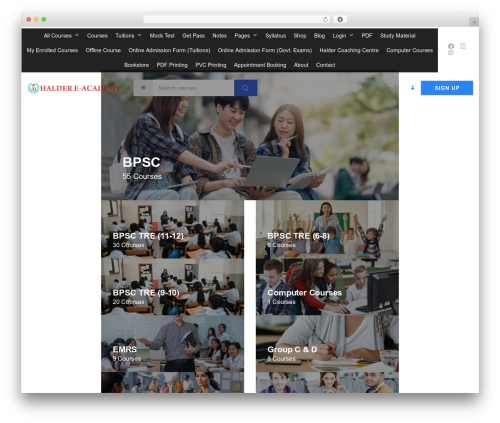
Task: Click the browser downloads circle icon
Action: click(340, 19)
